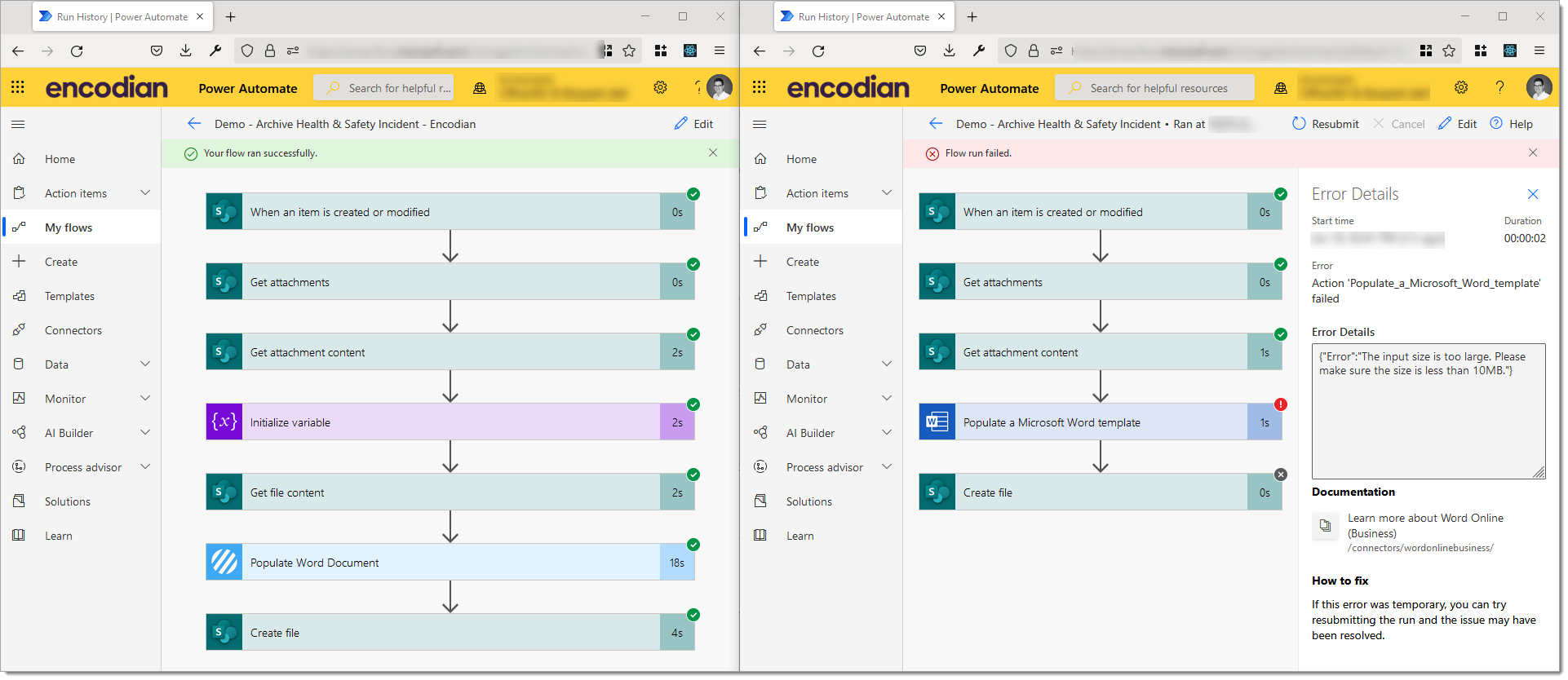Open Solutions in left window sidebar
The image size is (1568, 680).
80,501
